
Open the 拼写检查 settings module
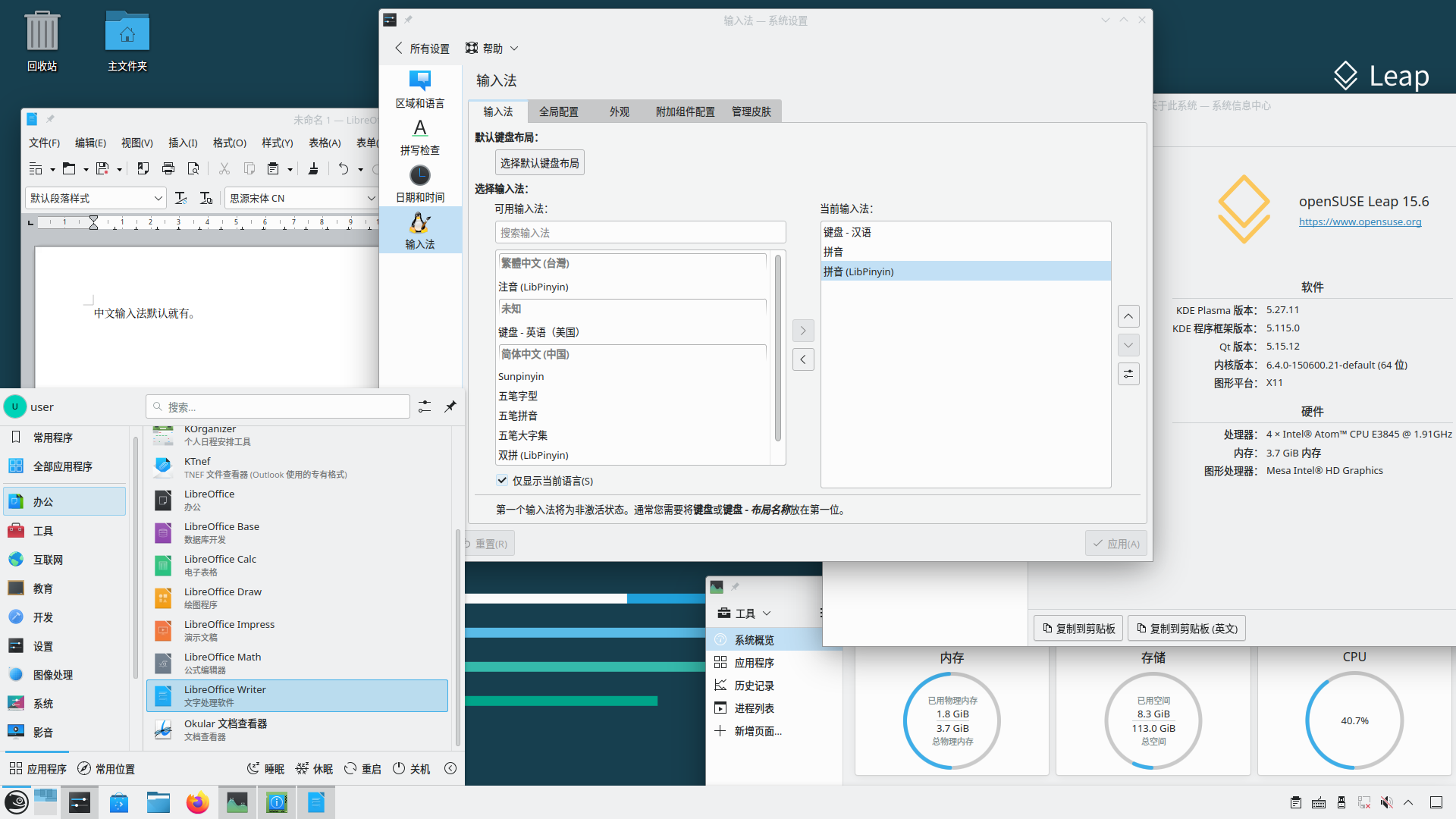coord(420,136)
